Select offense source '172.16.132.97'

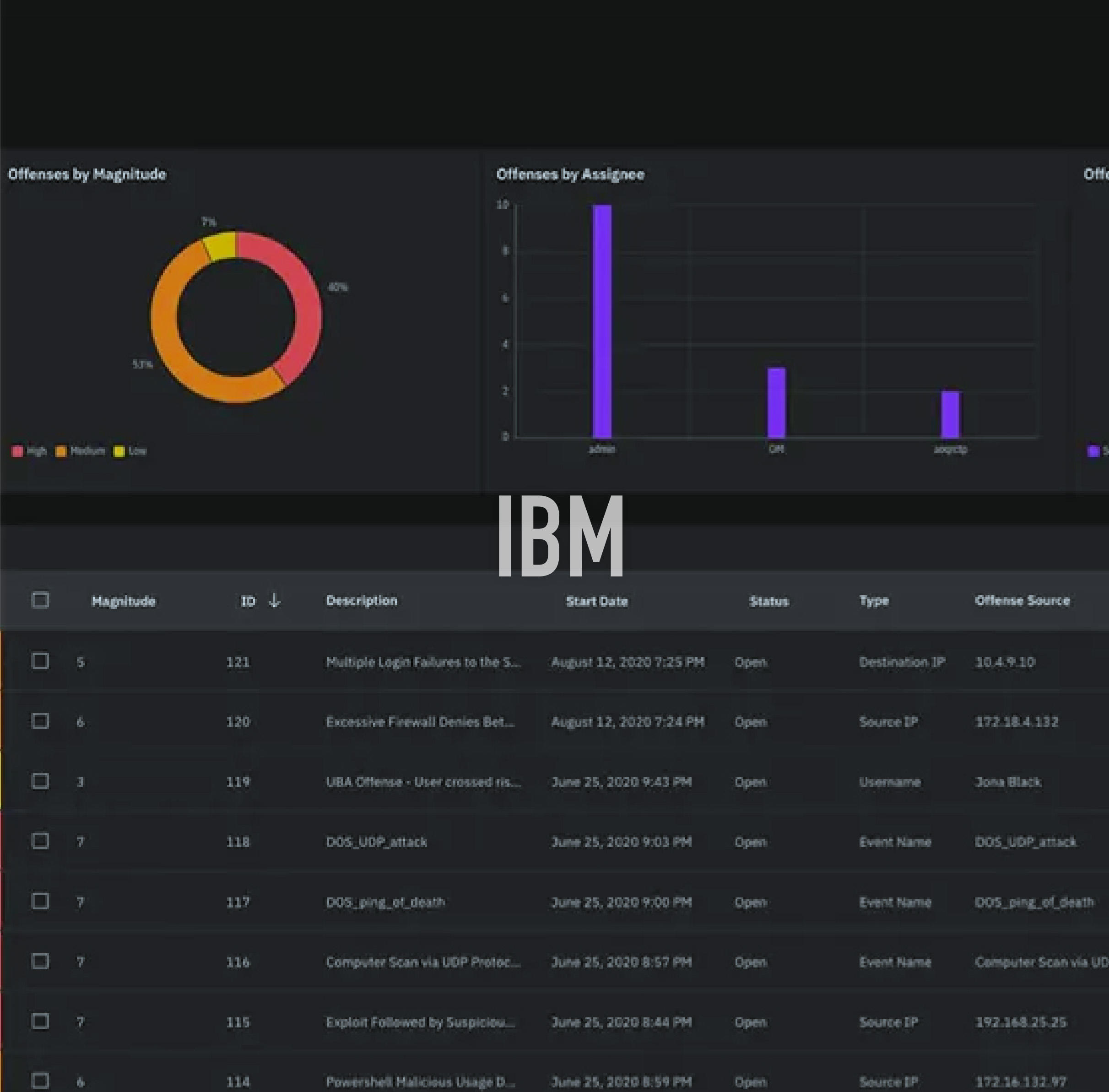[1021, 1081]
